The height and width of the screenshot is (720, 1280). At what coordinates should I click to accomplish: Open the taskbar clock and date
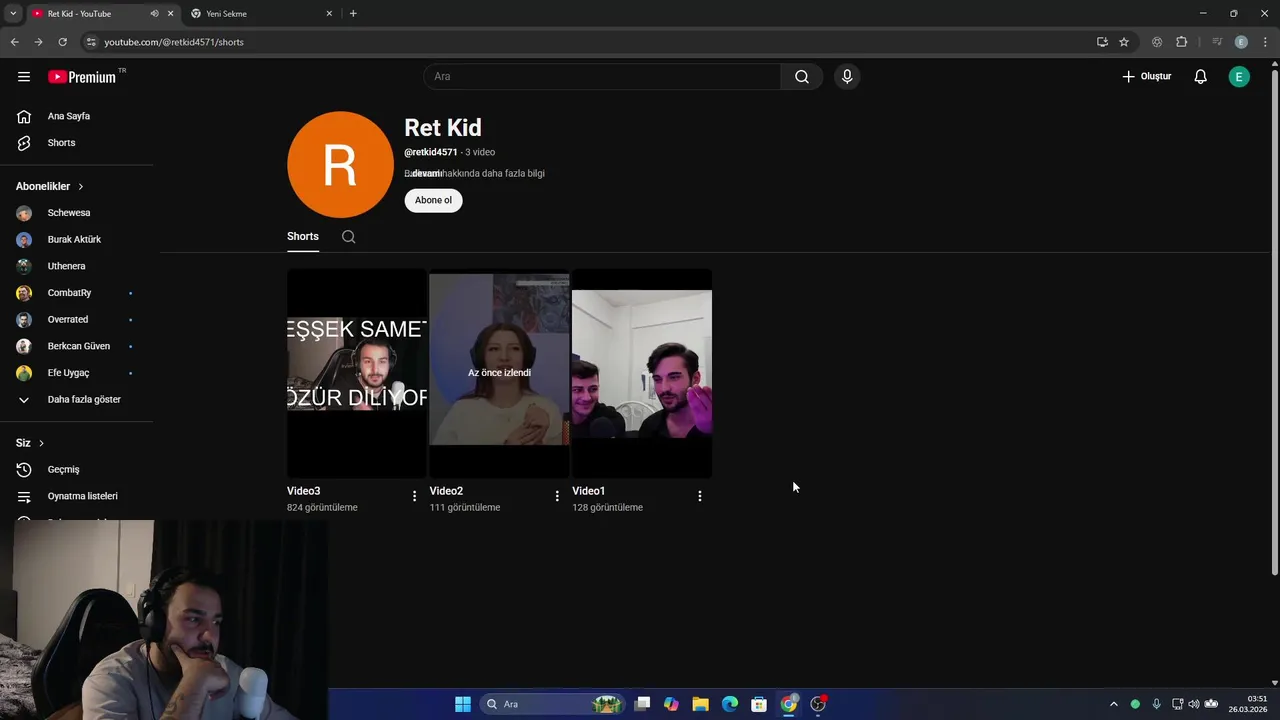pos(1248,704)
